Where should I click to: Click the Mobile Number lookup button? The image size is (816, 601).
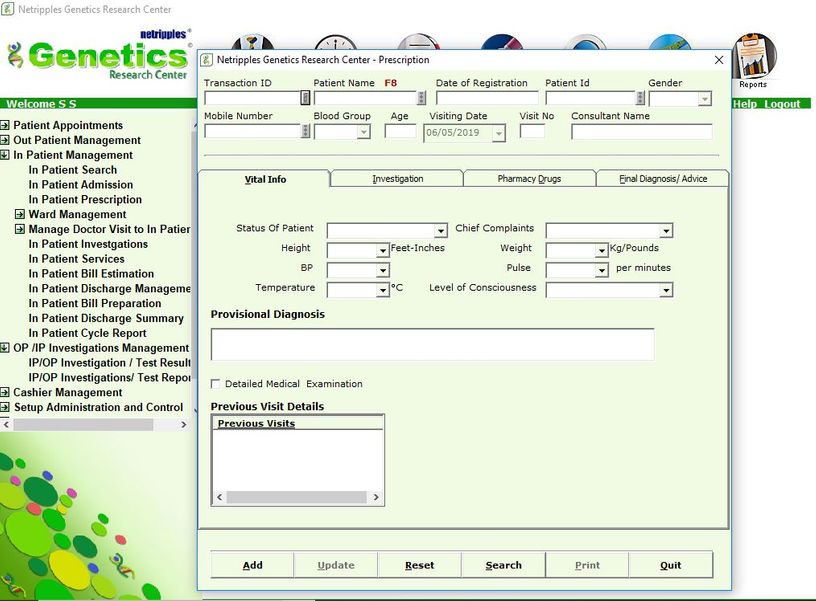pos(305,131)
